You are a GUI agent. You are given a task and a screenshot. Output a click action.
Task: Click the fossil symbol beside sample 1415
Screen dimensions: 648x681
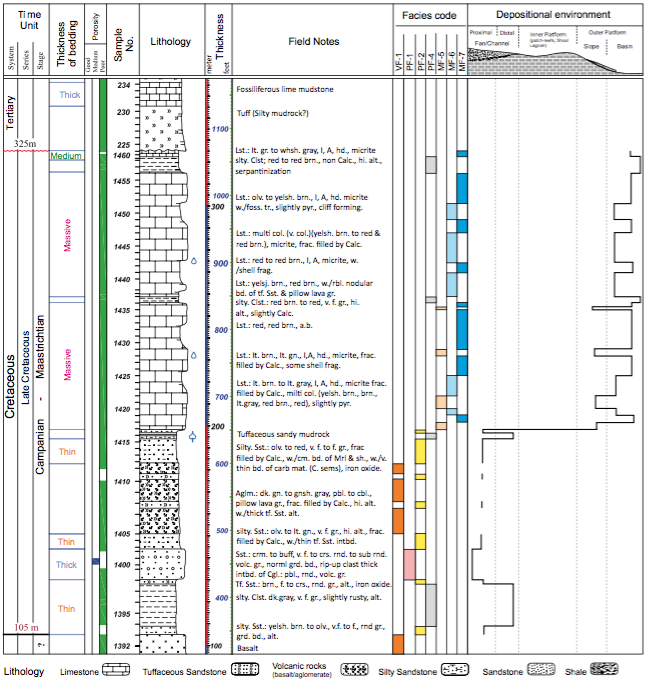(x=193, y=437)
